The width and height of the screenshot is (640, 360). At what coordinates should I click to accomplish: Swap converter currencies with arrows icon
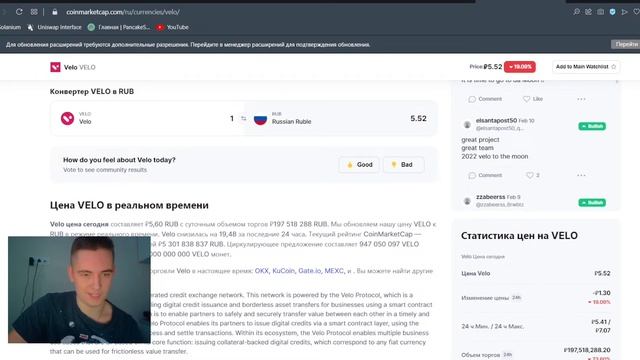coord(244,118)
